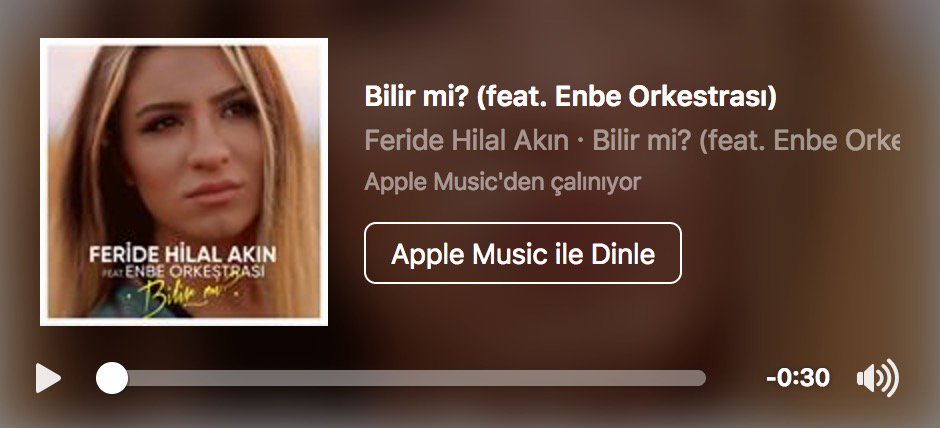This screenshot has width=940, height=428.
Task: Open album name in the gray subtitle line
Action: (x=746, y=141)
